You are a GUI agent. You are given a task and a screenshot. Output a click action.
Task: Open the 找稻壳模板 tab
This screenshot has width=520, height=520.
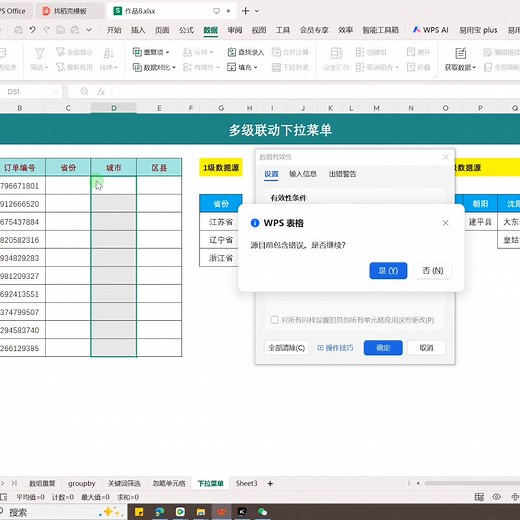tap(70, 11)
